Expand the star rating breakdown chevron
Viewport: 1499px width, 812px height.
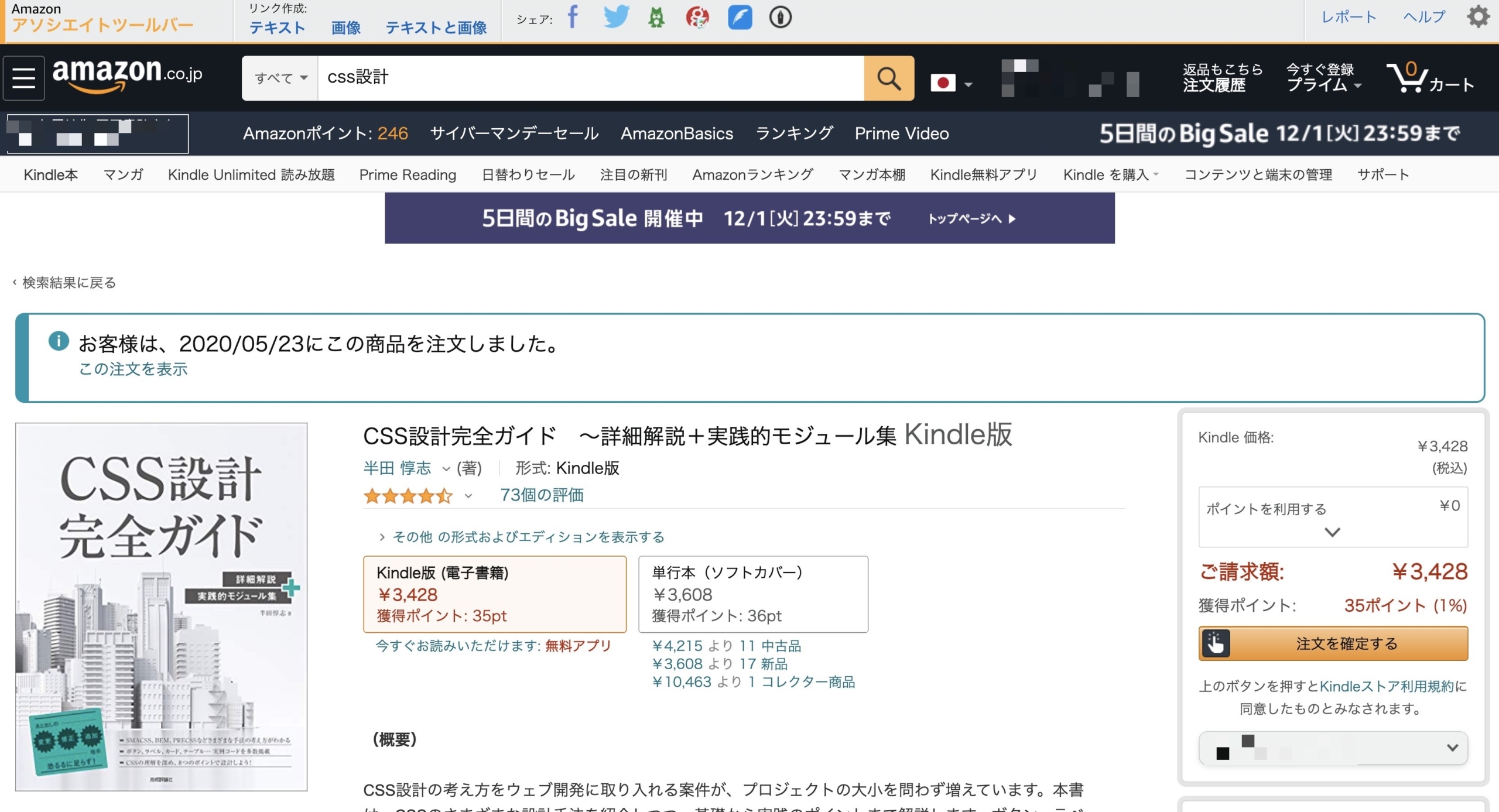click(468, 496)
